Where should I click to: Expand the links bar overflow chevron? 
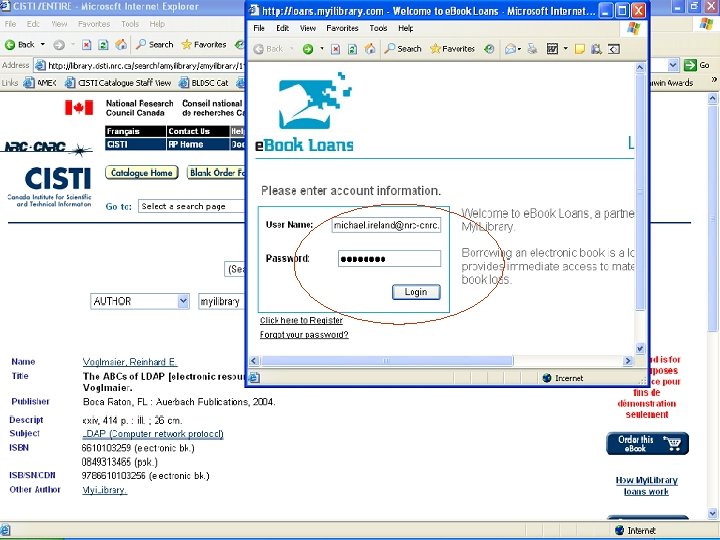(x=714, y=80)
